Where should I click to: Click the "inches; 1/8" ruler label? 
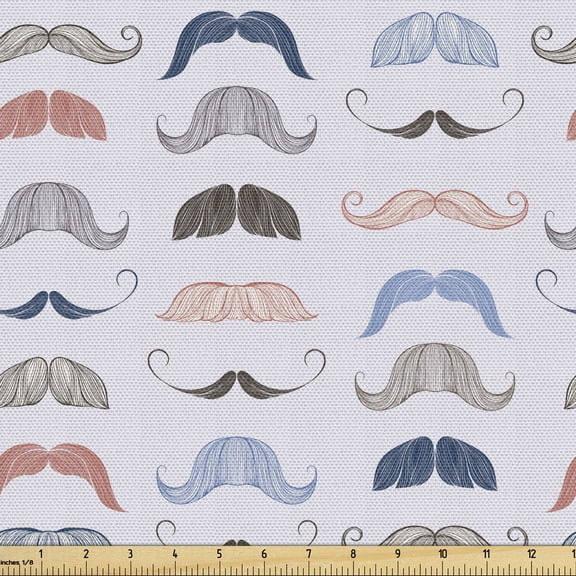tap(17, 562)
